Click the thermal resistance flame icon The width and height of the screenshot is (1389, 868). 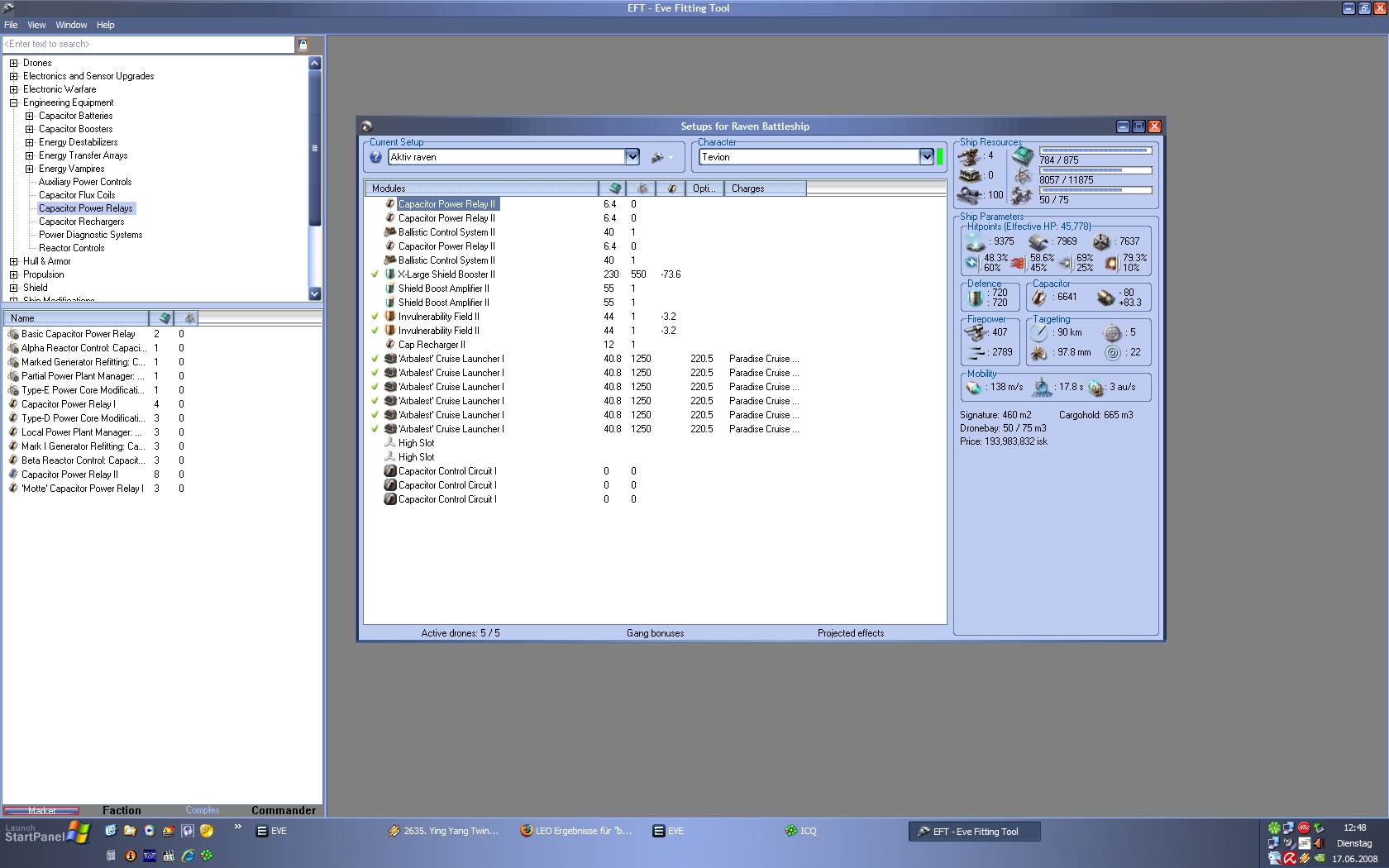1019,263
